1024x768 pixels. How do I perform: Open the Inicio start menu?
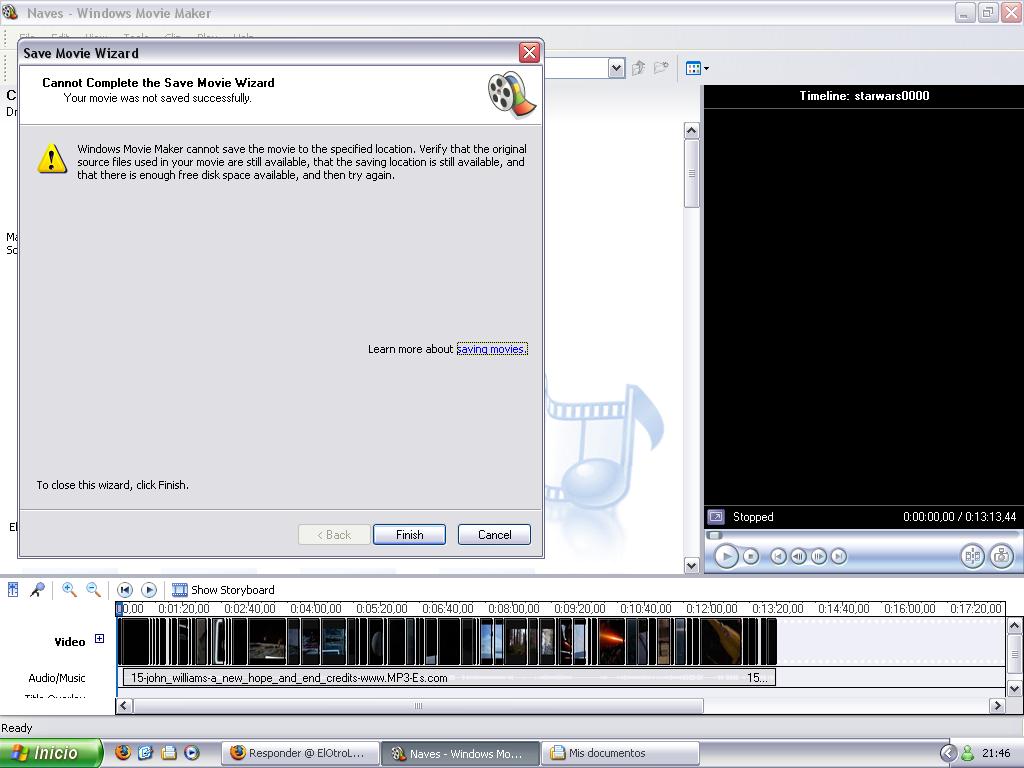pyautogui.click(x=51, y=753)
